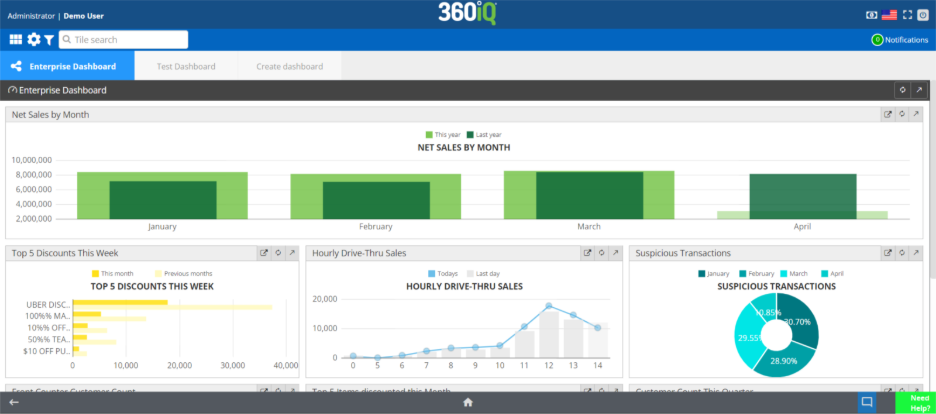The height and width of the screenshot is (414, 936).
Task: Toggle the 'This year' legend series
Action: [x=442, y=134]
